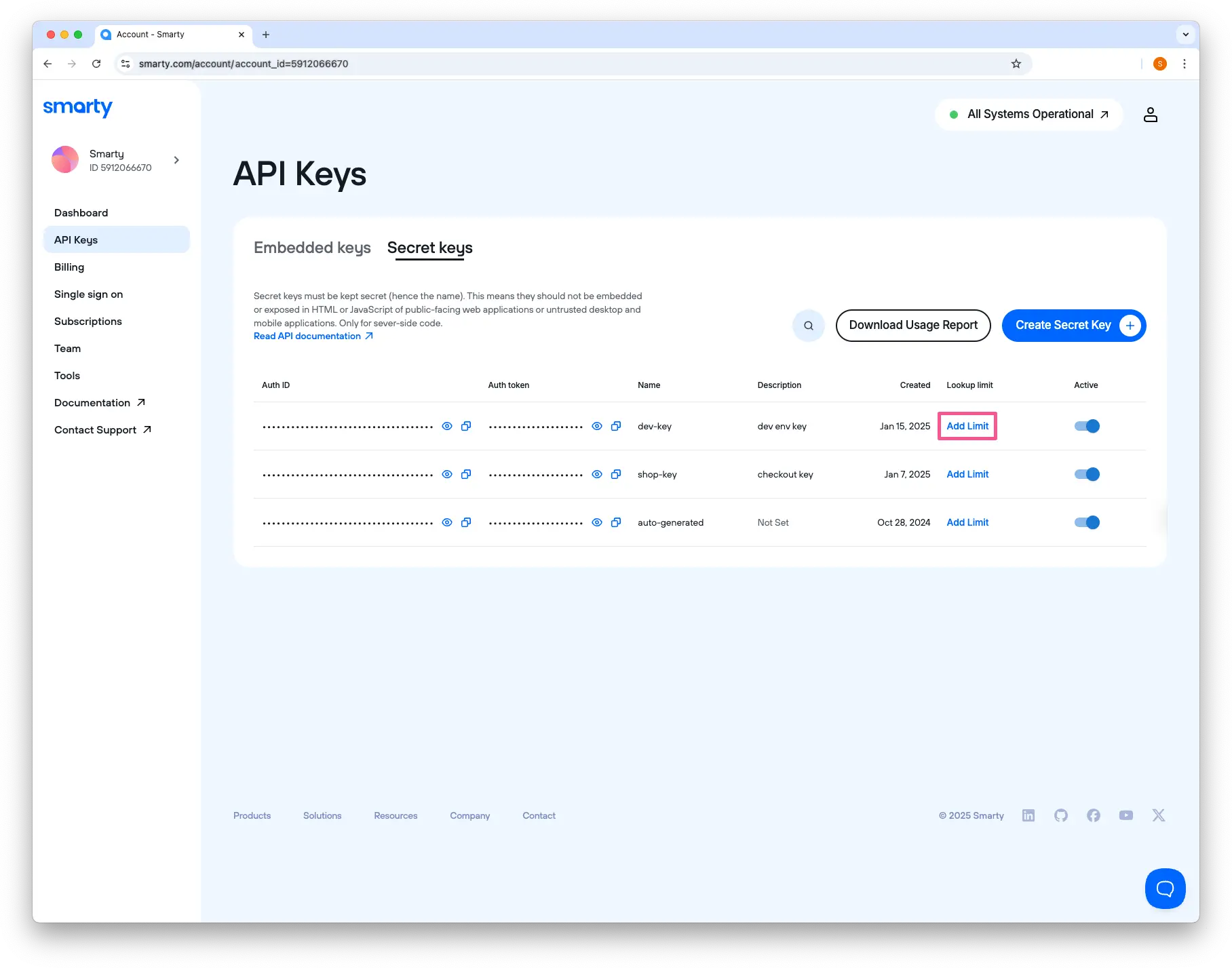Copy the shop-key Auth token
The height and width of the screenshot is (968, 1232).
click(616, 474)
